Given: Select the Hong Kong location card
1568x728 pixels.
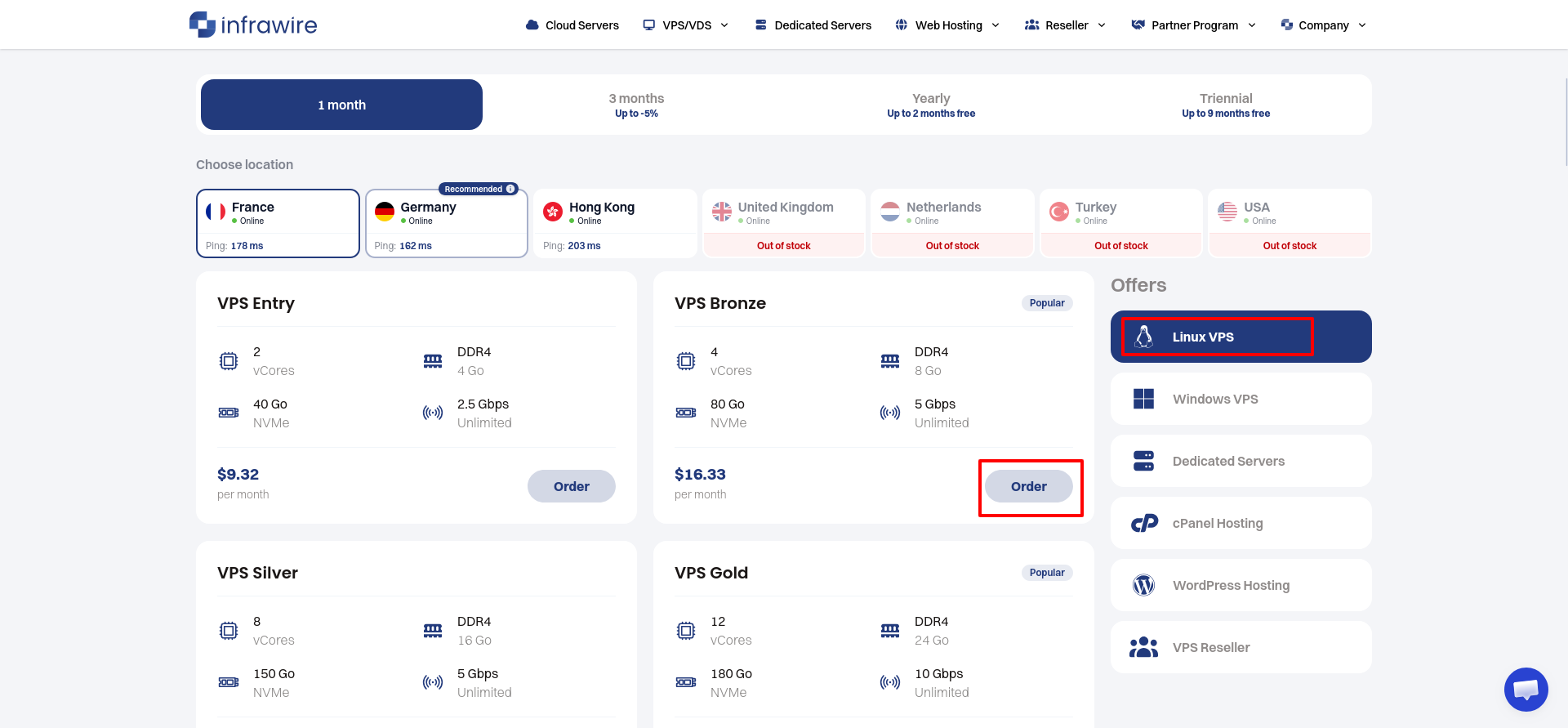Looking at the screenshot, I should tap(615, 223).
